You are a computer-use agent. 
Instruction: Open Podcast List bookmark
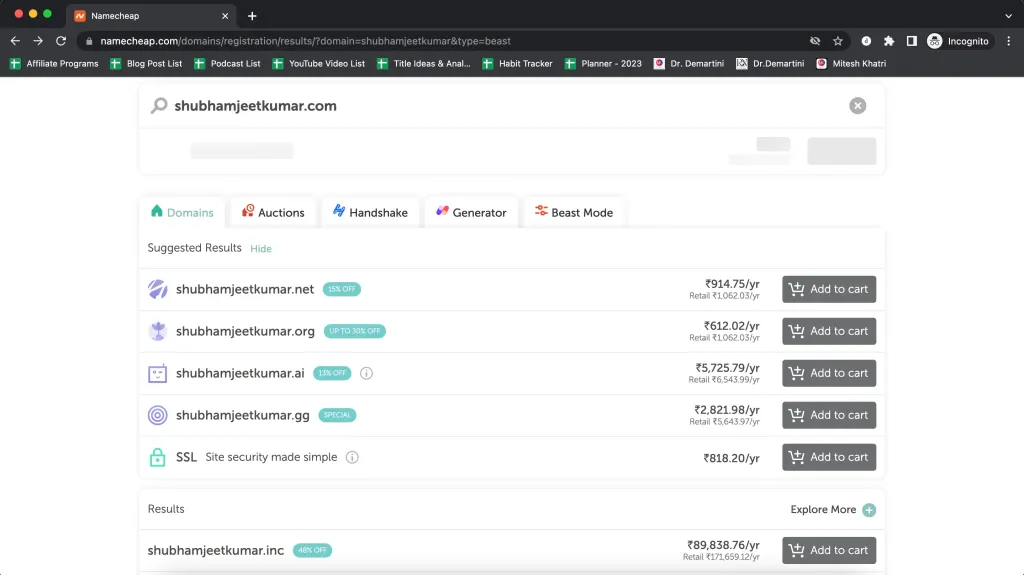tap(227, 63)
